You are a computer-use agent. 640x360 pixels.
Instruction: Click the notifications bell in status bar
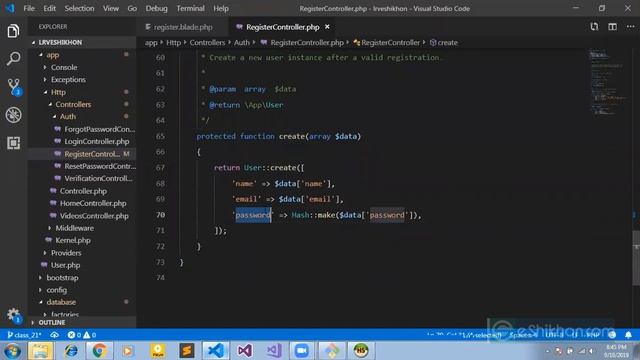[x=628, y=335]
